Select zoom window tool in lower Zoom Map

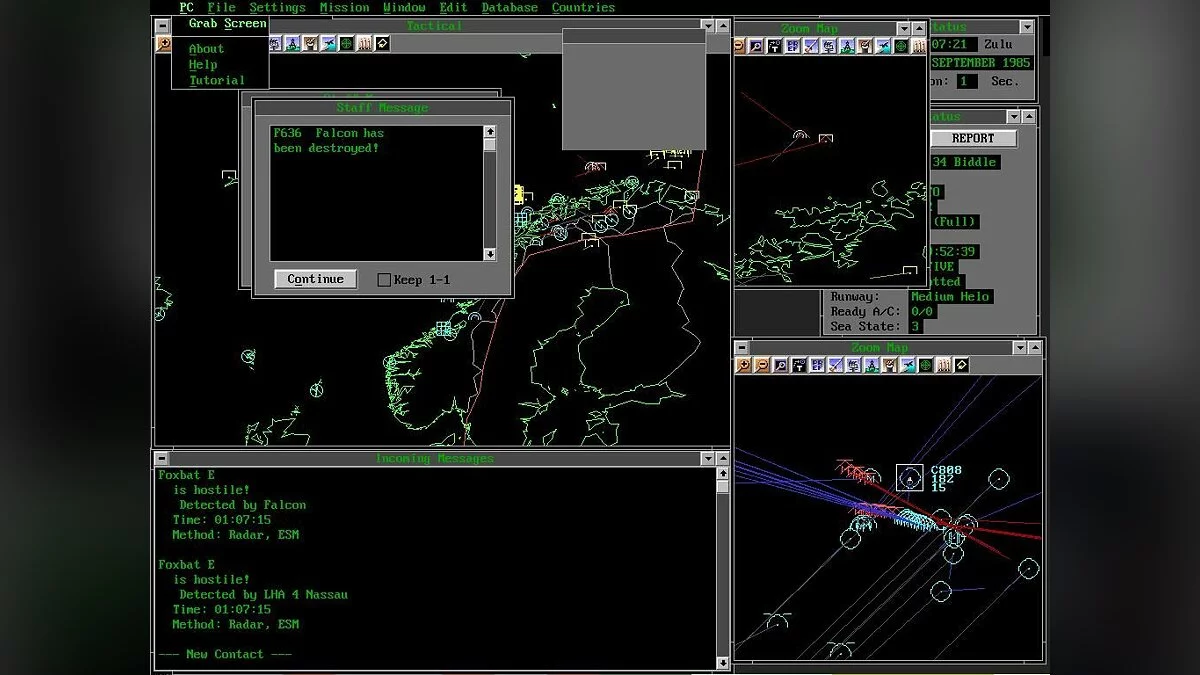(x=781, y=365)
